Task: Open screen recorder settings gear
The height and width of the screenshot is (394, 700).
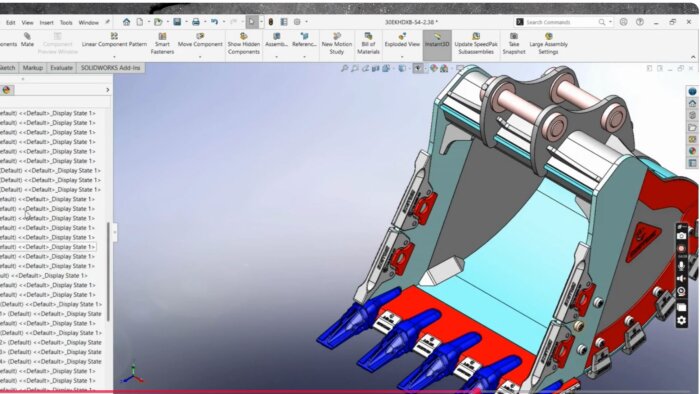Action: [x=681, y=320]
